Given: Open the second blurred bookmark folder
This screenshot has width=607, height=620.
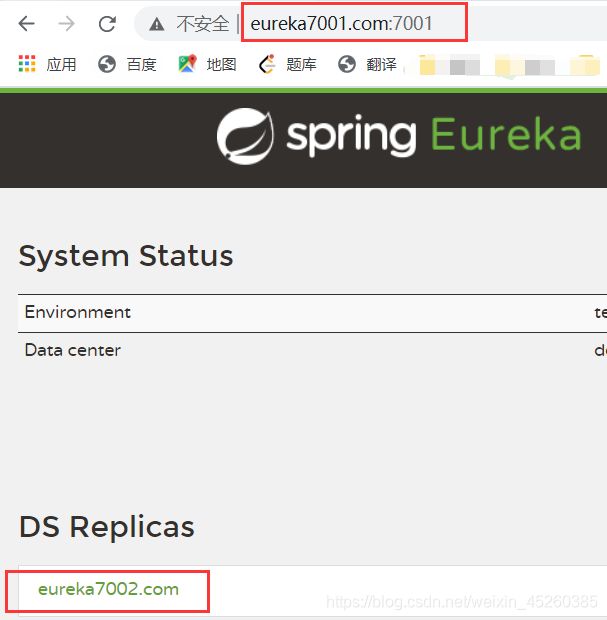Looking at the screenshot, I should (525, 66).
